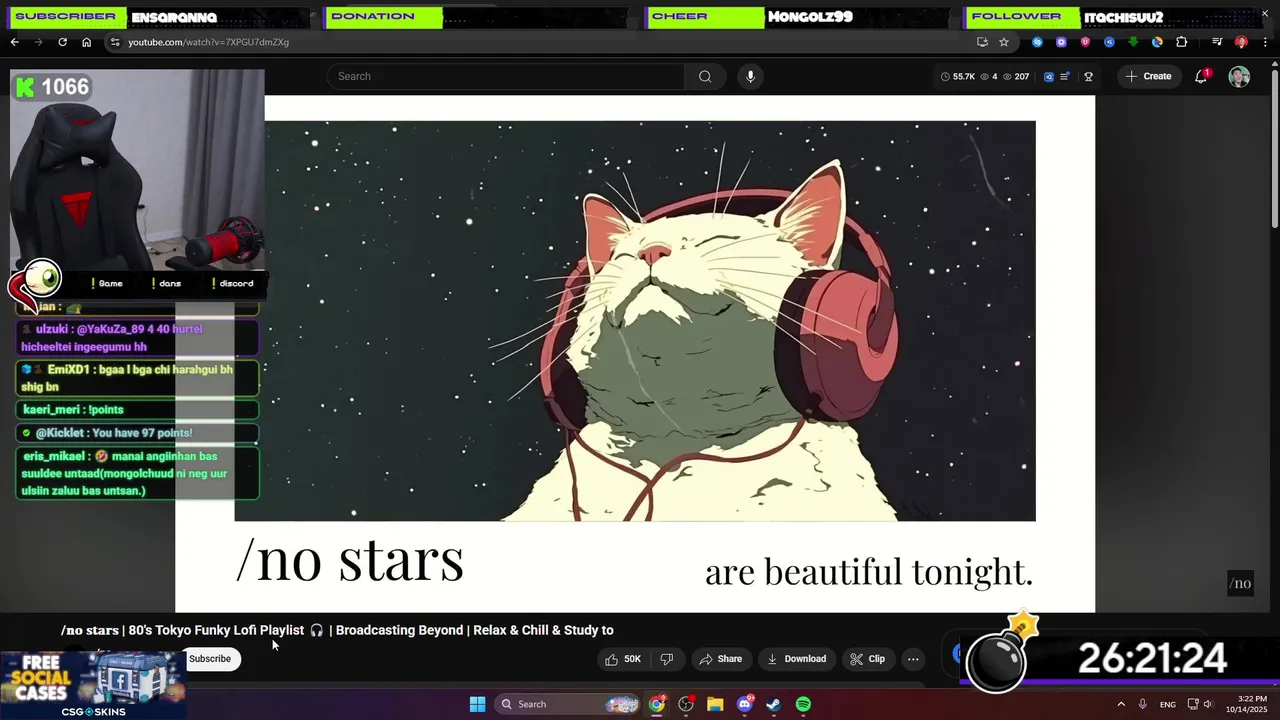The width and height of the screenshot is (1280, 720).
Task: Open Spotify from the taskbar
Action: coord(803,704)
